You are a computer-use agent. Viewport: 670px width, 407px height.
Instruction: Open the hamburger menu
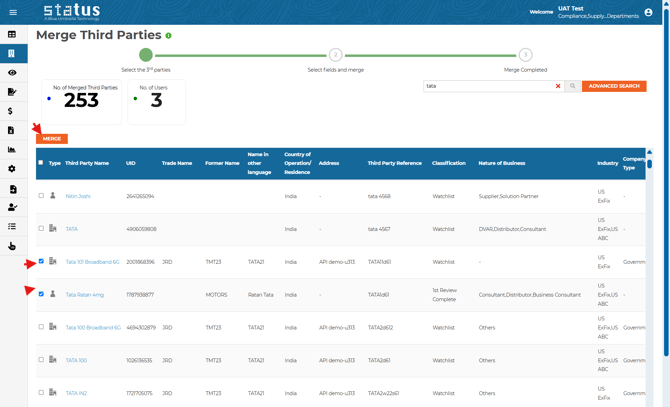pos(13,12)
